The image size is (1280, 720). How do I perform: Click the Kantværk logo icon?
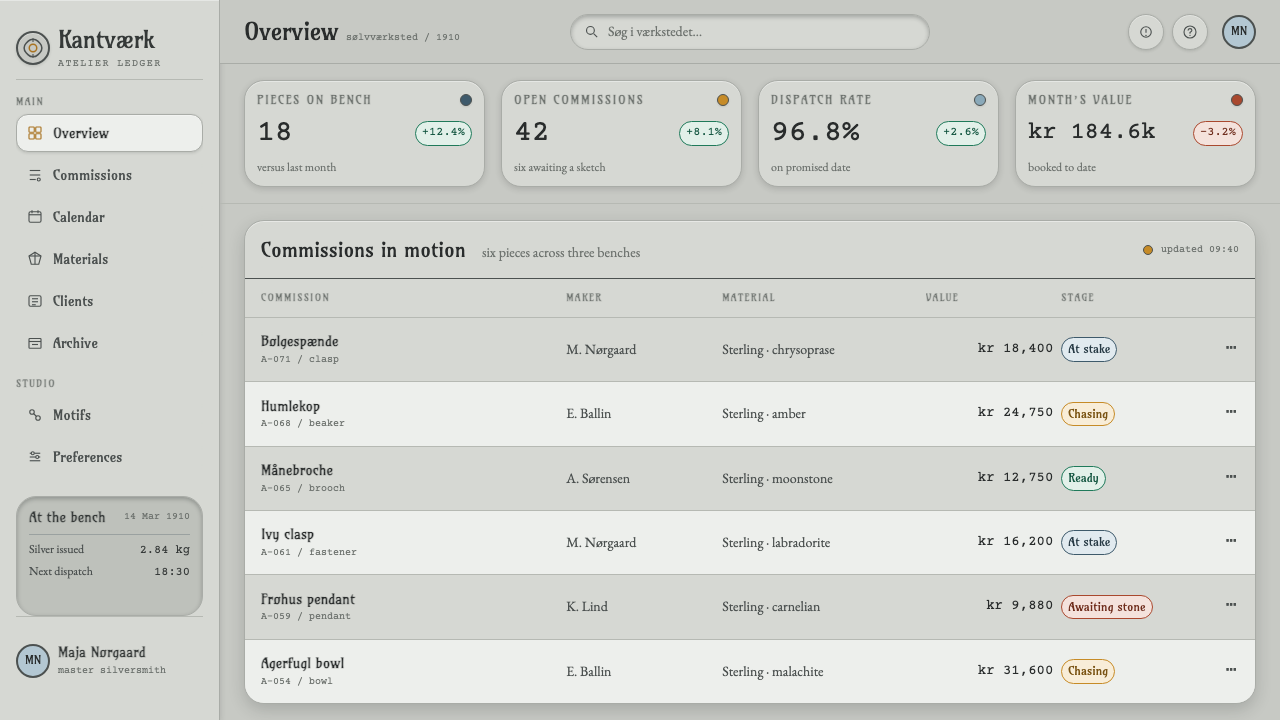pyautogui.click(x=33, y=47)
